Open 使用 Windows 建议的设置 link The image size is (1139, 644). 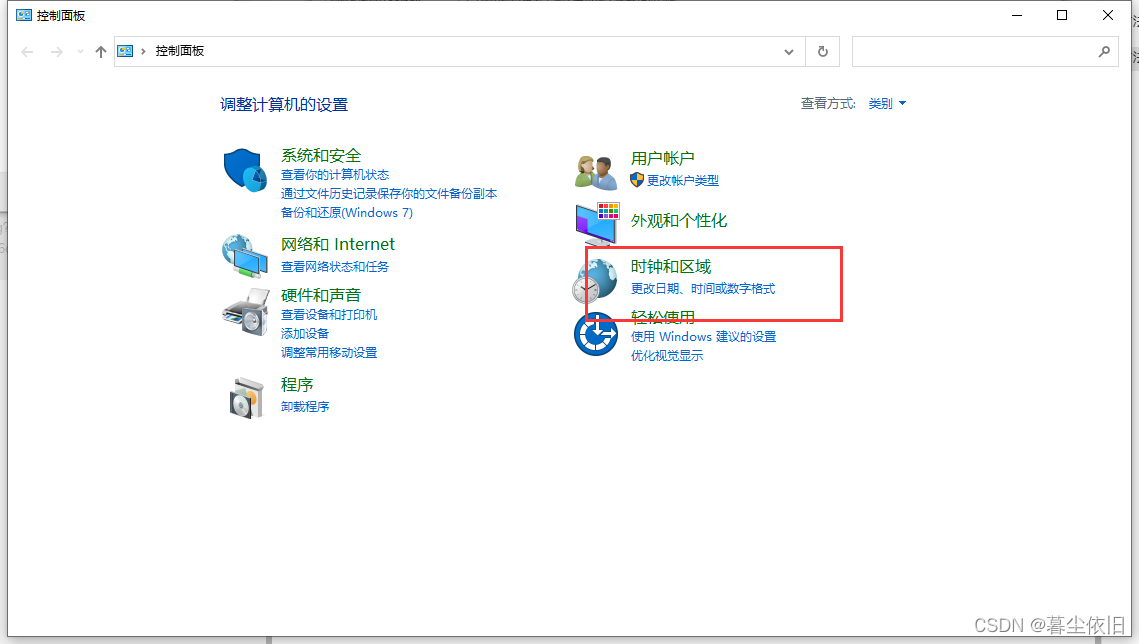point(703,336)
